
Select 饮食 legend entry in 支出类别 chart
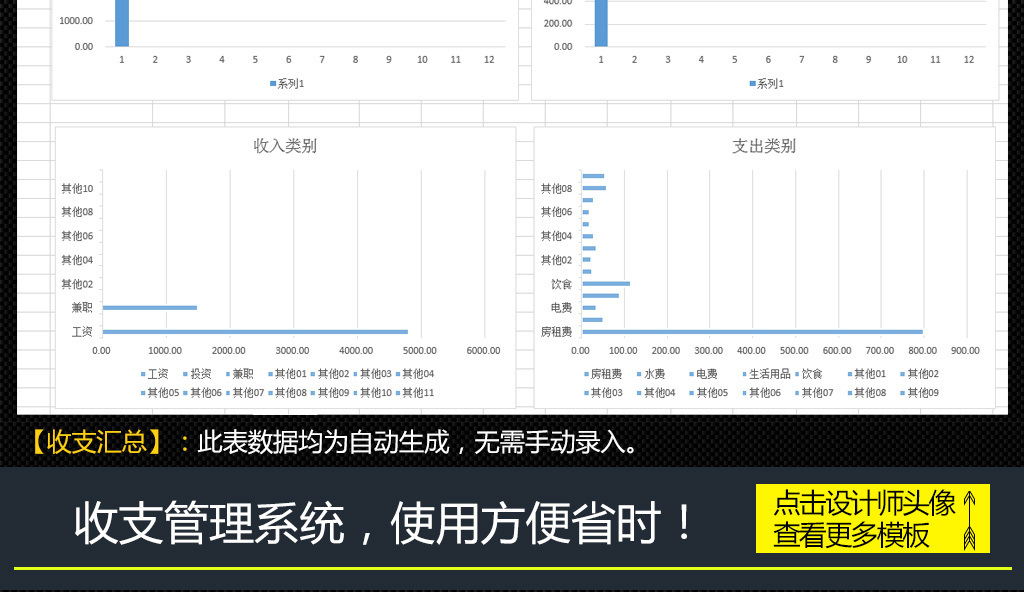(x=809, y=374)
